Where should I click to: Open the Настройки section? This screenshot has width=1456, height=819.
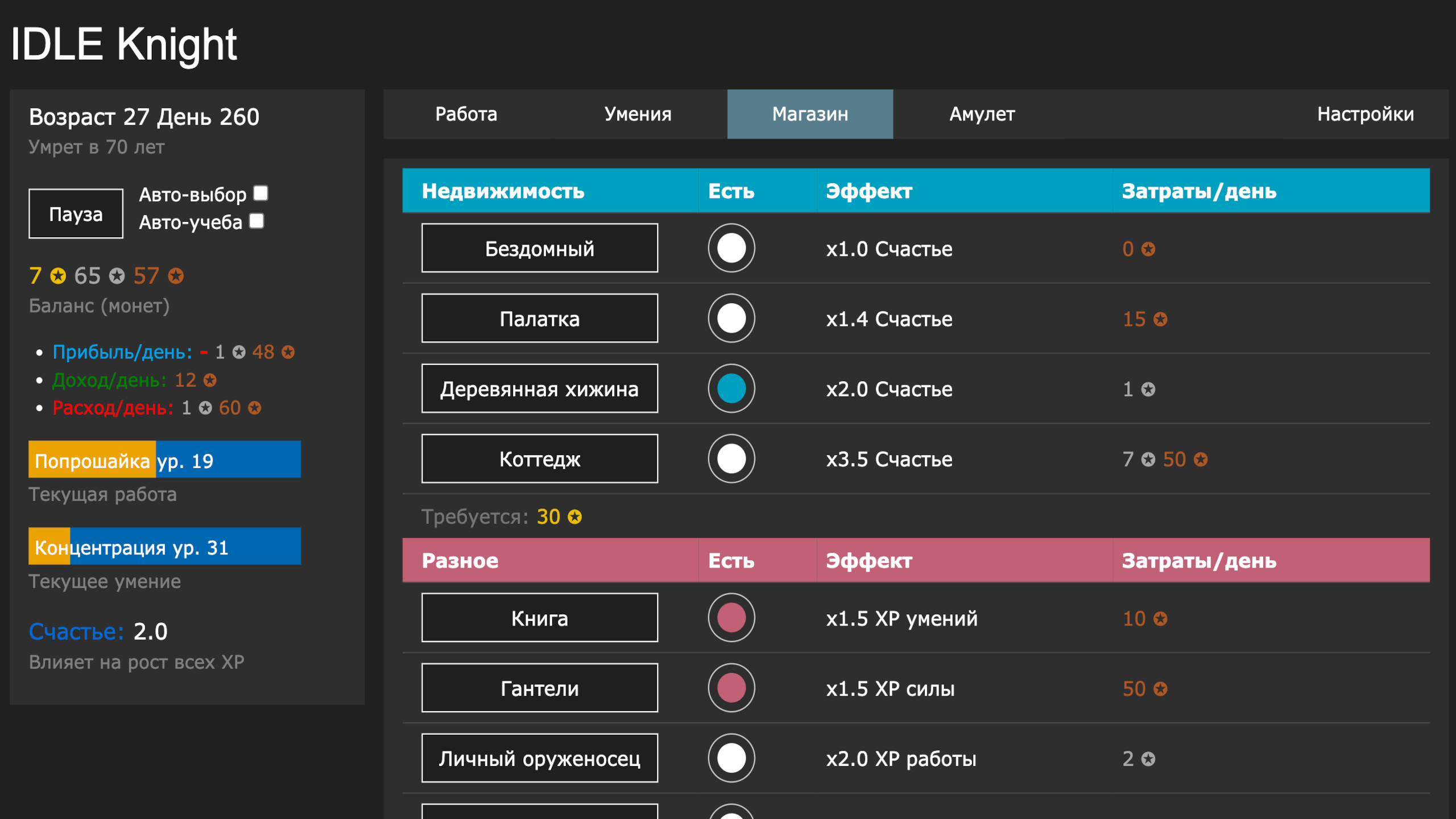point(1366,114)
